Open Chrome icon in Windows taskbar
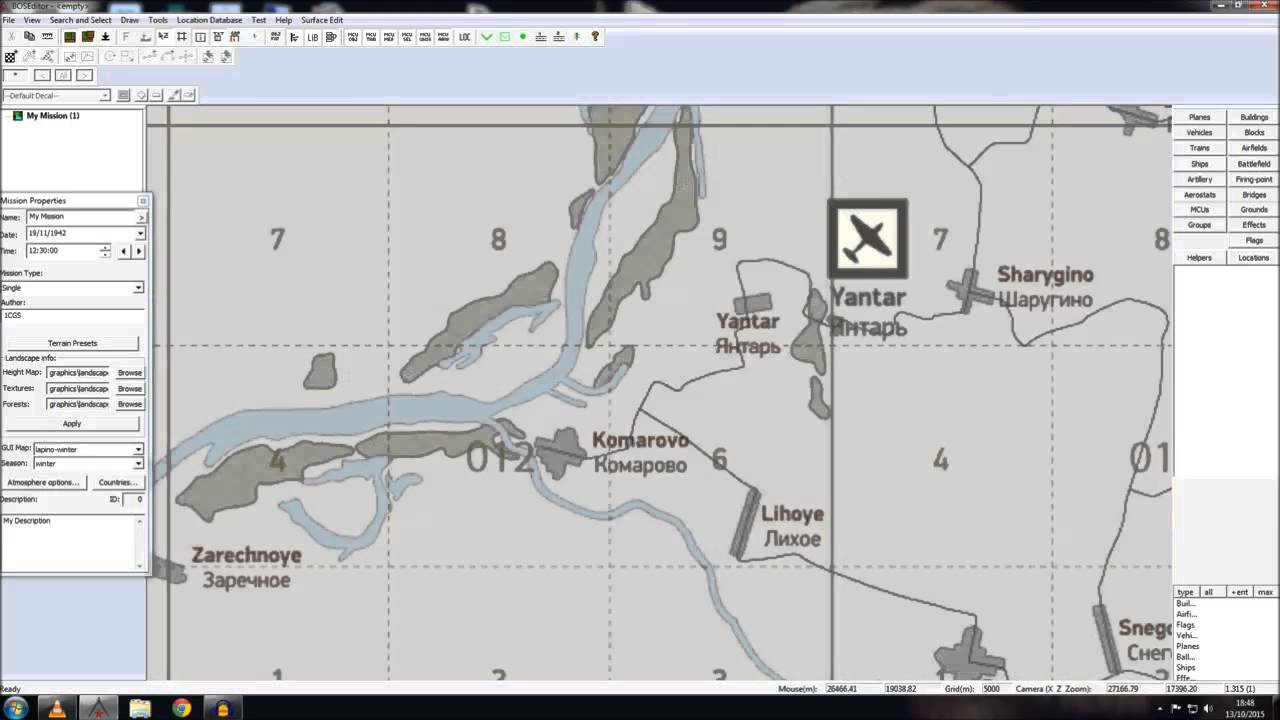 181,708
